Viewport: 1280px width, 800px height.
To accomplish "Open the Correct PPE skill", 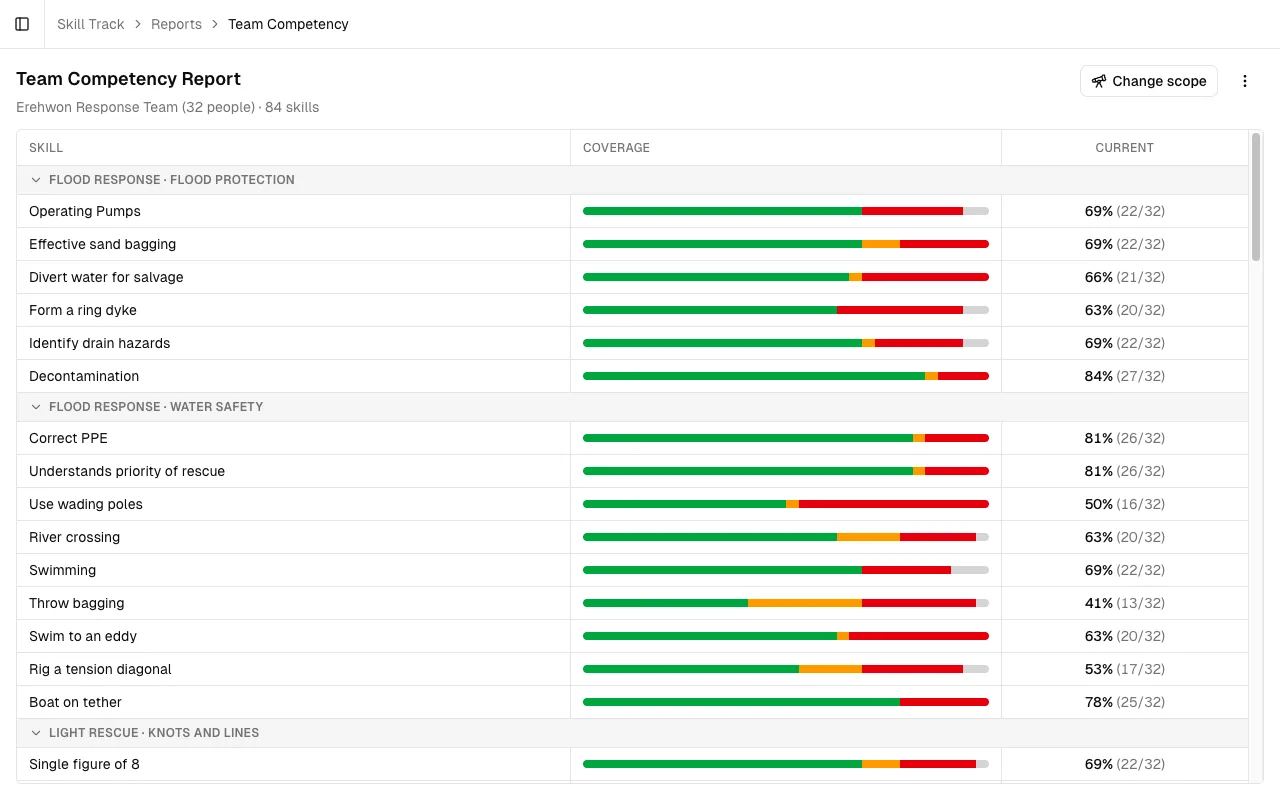I will (x=68, y=438).
